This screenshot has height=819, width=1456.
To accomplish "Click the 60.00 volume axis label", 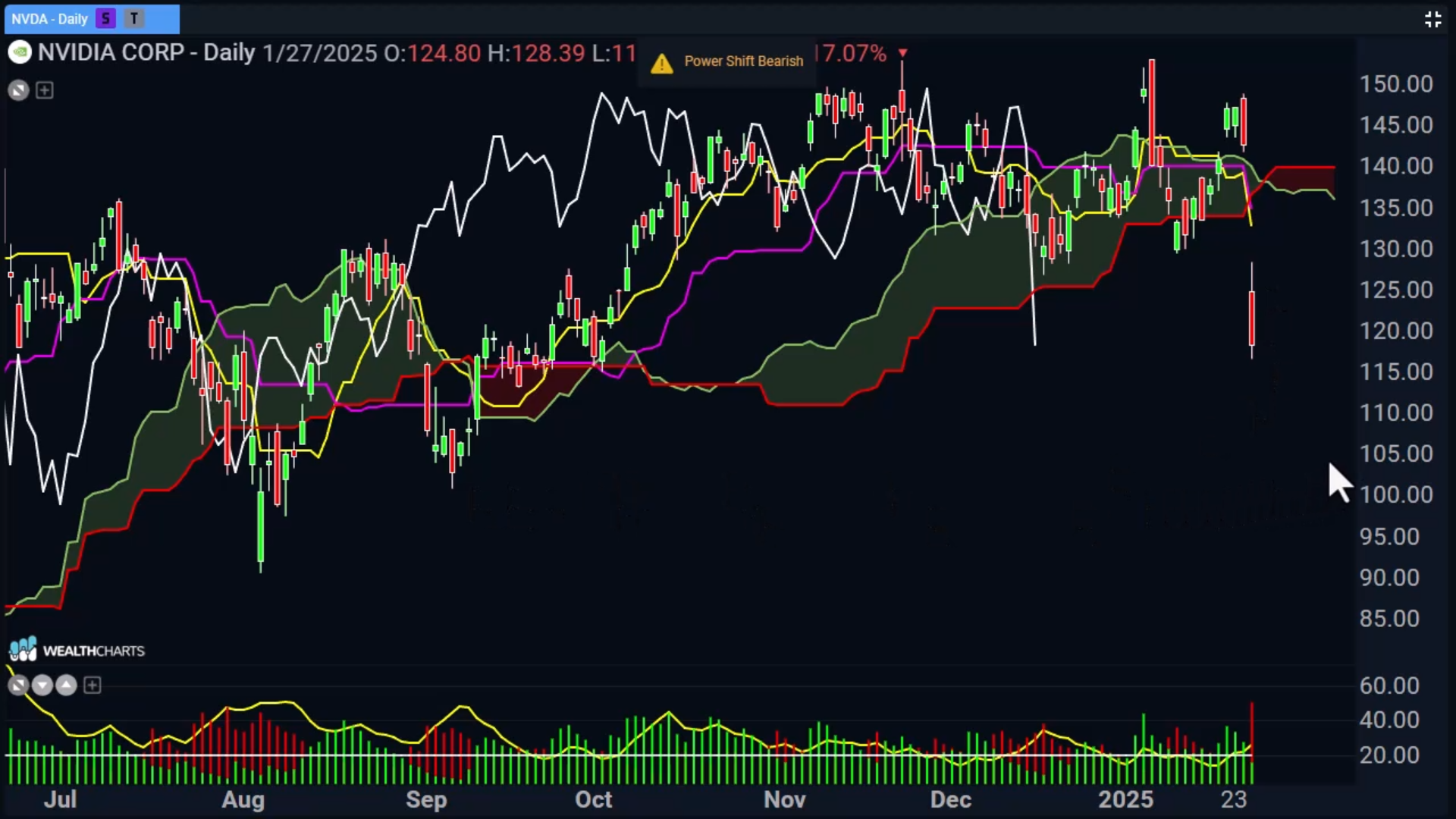I will (1389, 686).
